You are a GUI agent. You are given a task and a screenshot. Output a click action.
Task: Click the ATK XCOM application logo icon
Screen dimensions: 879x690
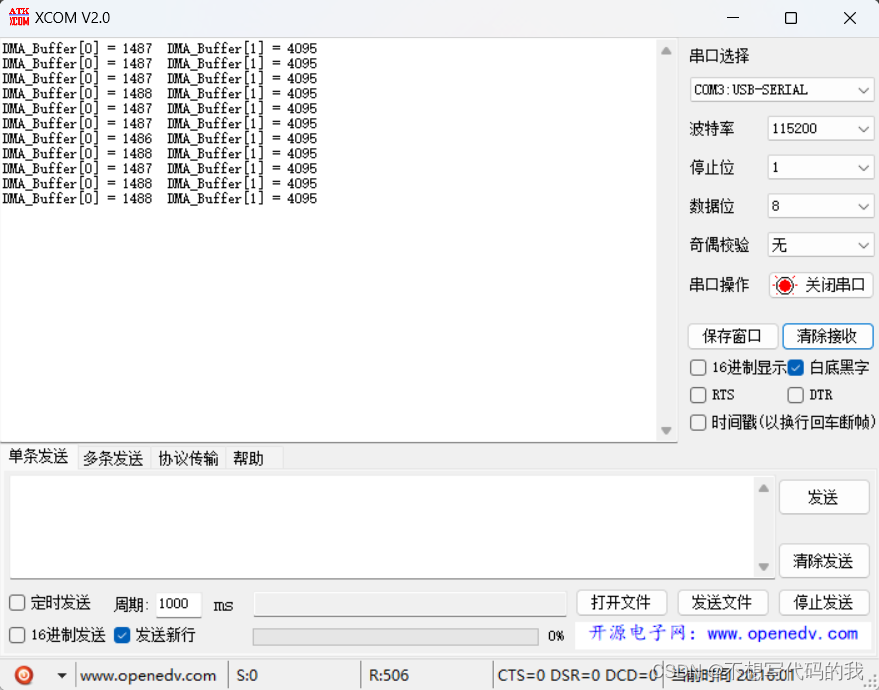(x=19, y=17)
